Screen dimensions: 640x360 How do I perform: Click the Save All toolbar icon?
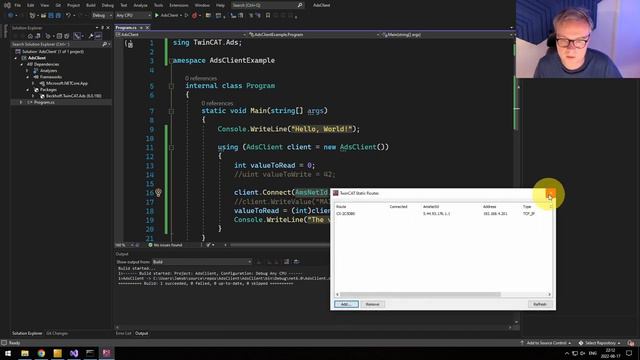pos(58,16)
